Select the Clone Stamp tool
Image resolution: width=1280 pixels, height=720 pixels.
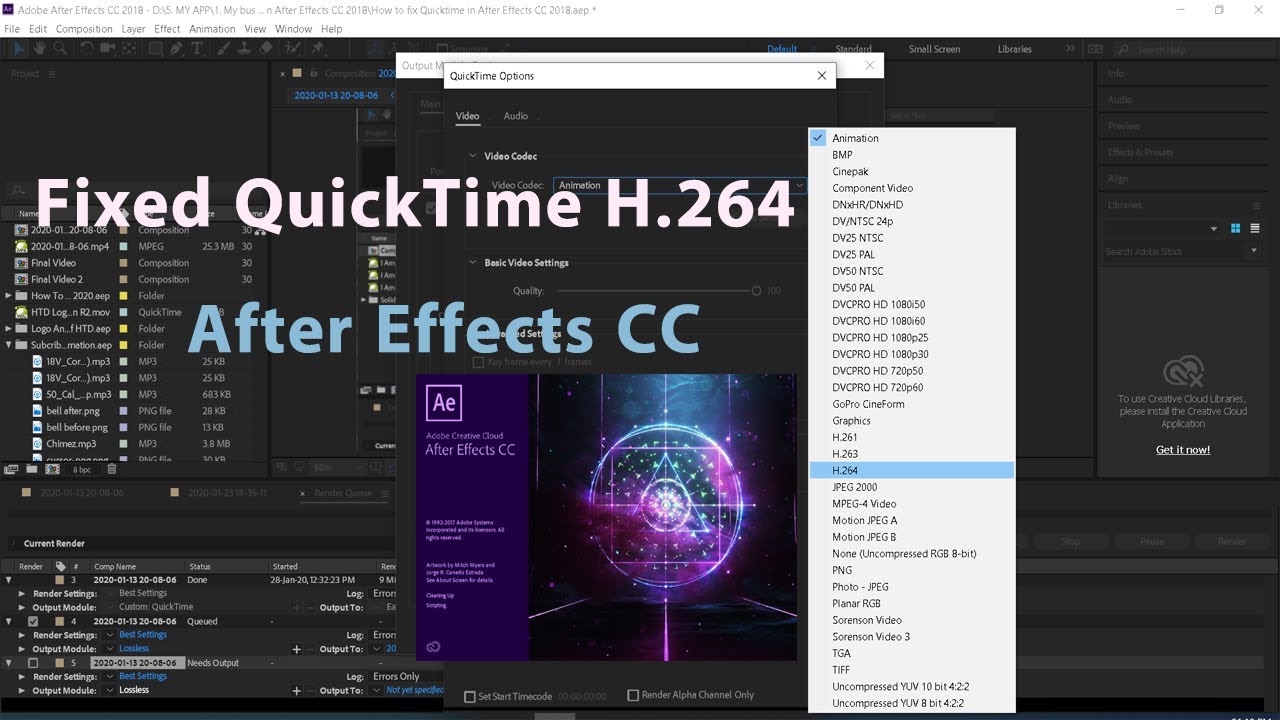[243, 48]
